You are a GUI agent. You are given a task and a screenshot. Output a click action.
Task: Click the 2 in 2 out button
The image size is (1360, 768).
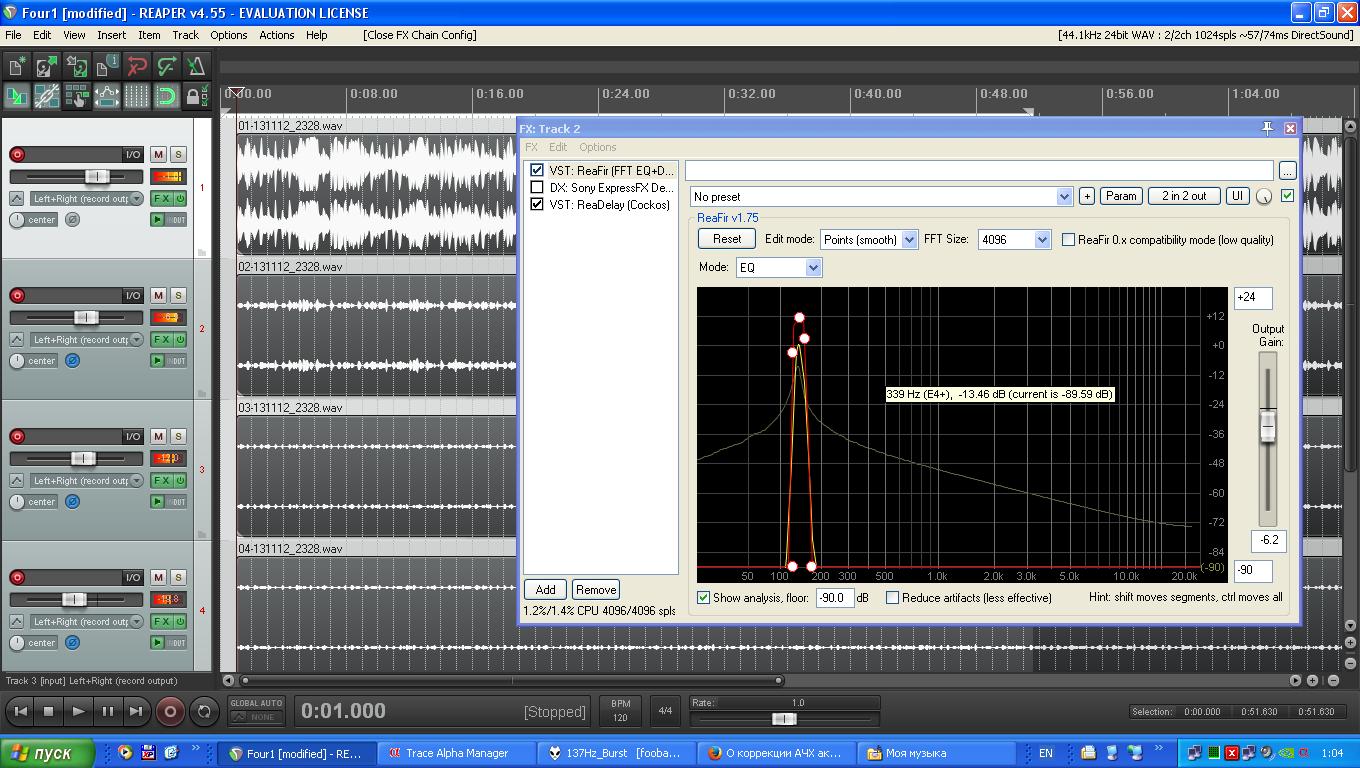pos(1184,196)
